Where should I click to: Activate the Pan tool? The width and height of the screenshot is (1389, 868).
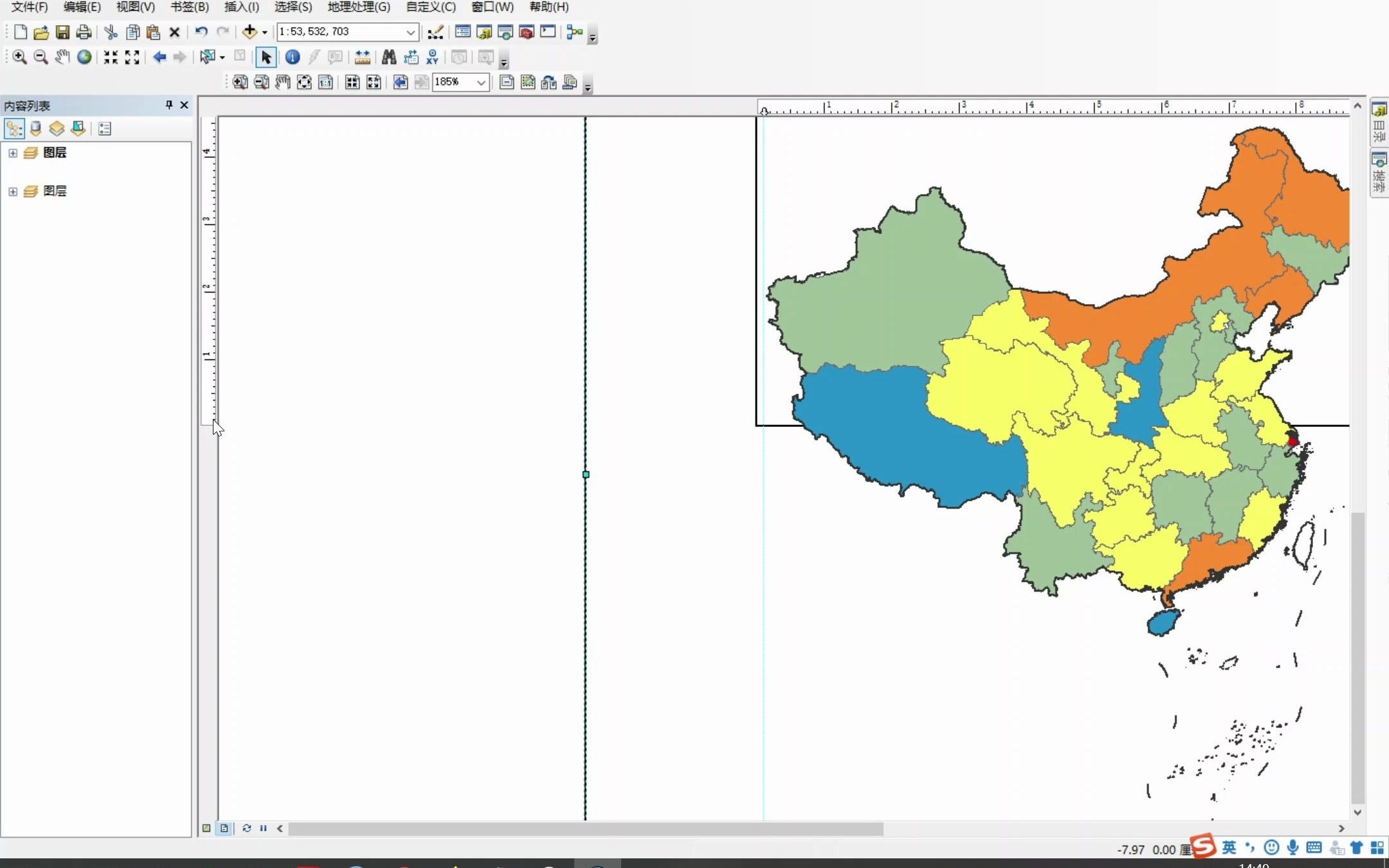point(62,57)
